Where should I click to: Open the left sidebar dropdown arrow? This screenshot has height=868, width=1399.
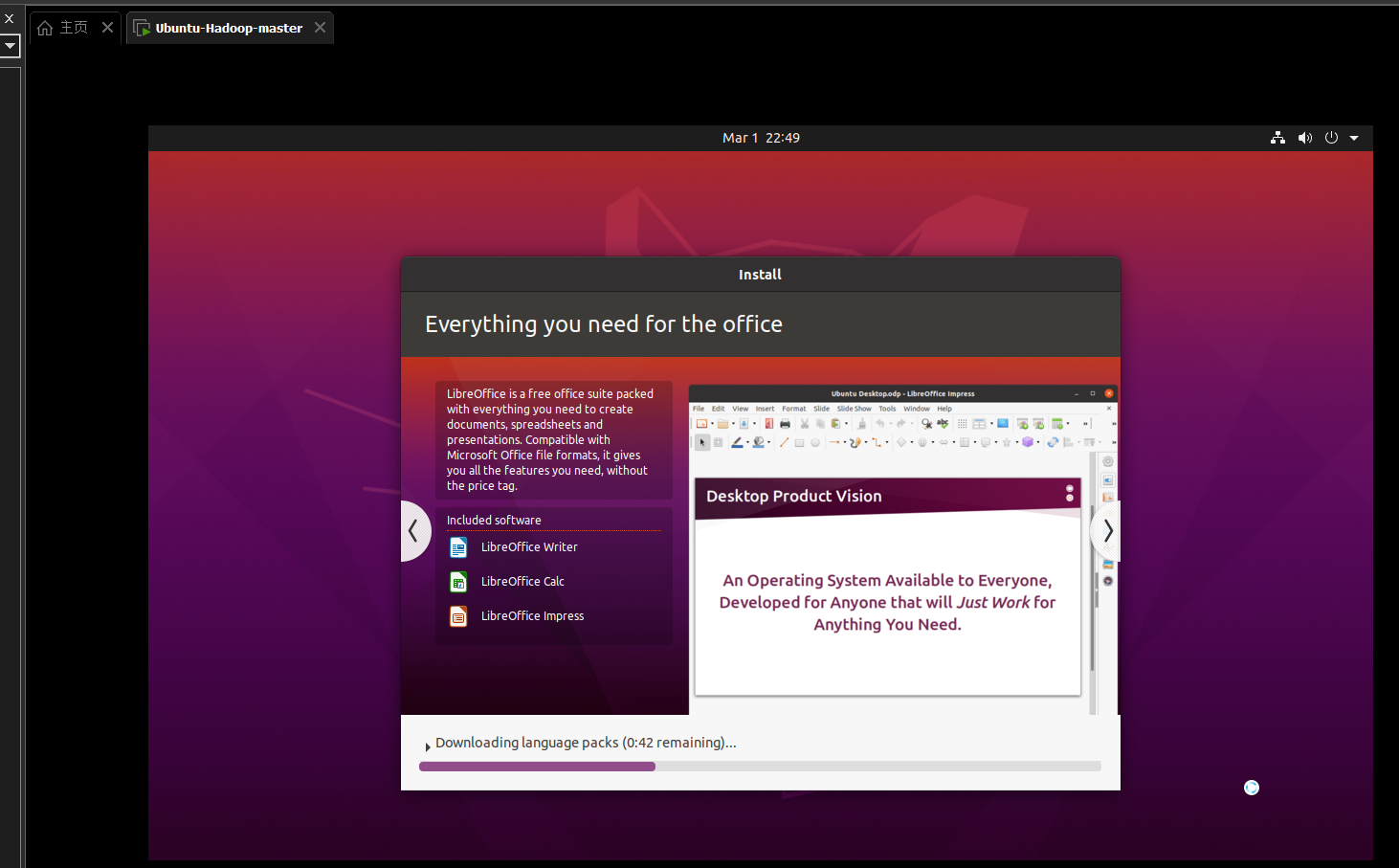[10, 46]
